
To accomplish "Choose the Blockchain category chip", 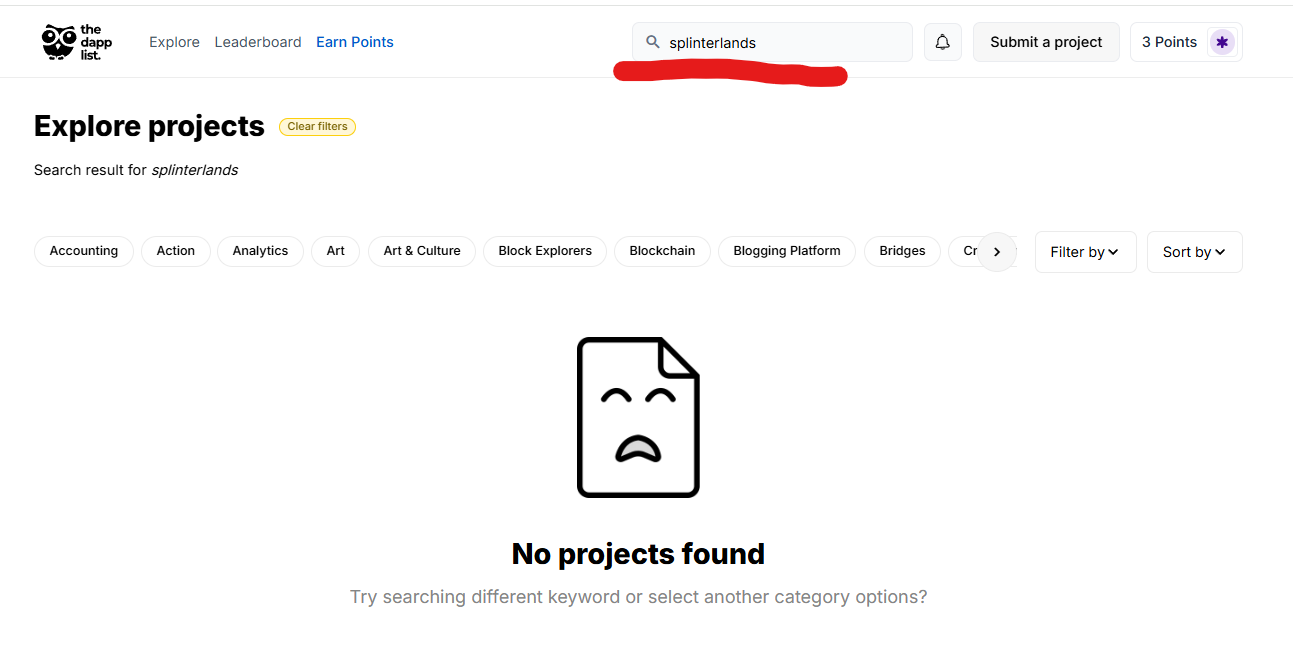I will [x=662, y=251].
